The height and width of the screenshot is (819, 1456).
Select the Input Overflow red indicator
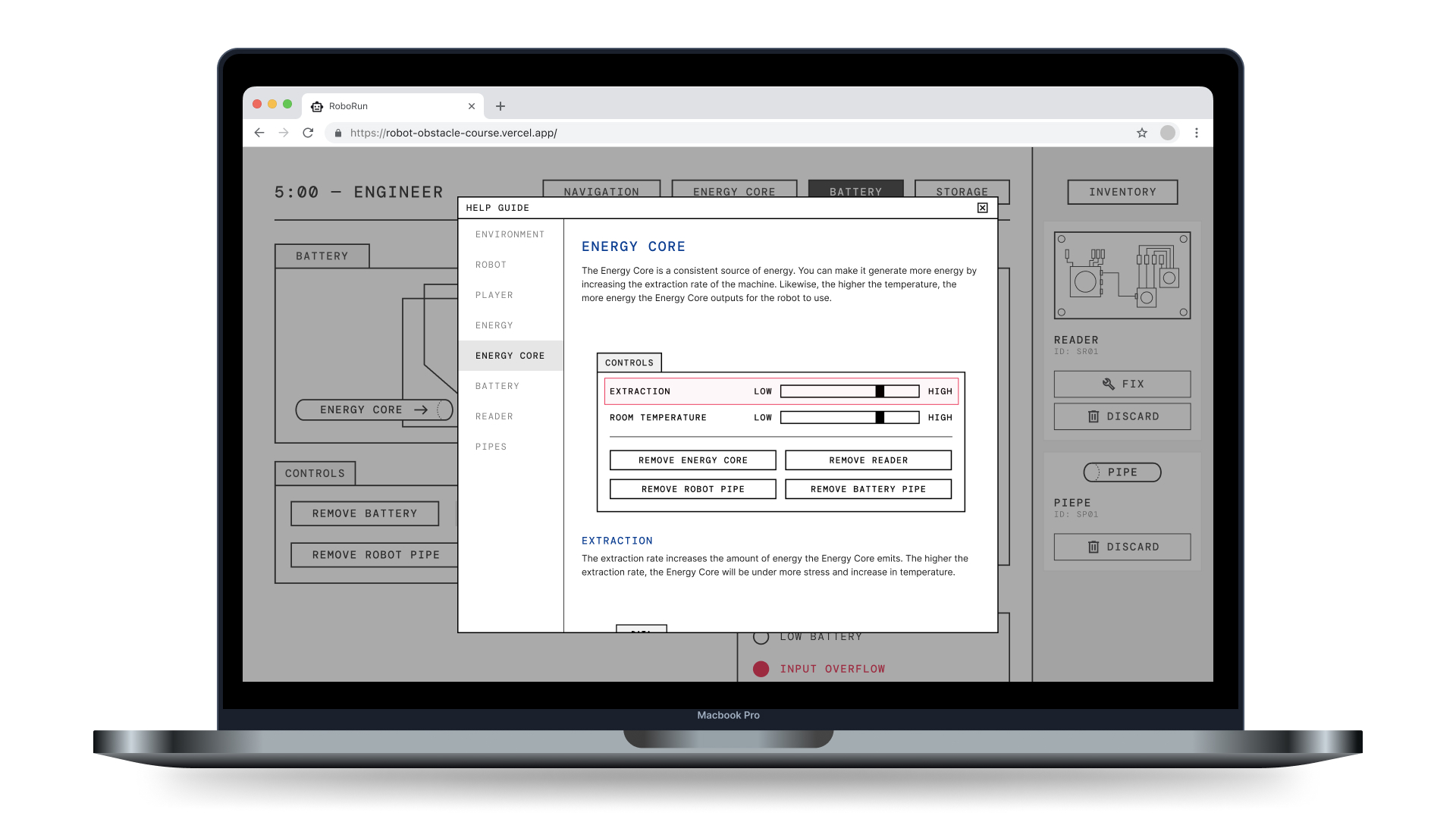[x=761, y=669]
